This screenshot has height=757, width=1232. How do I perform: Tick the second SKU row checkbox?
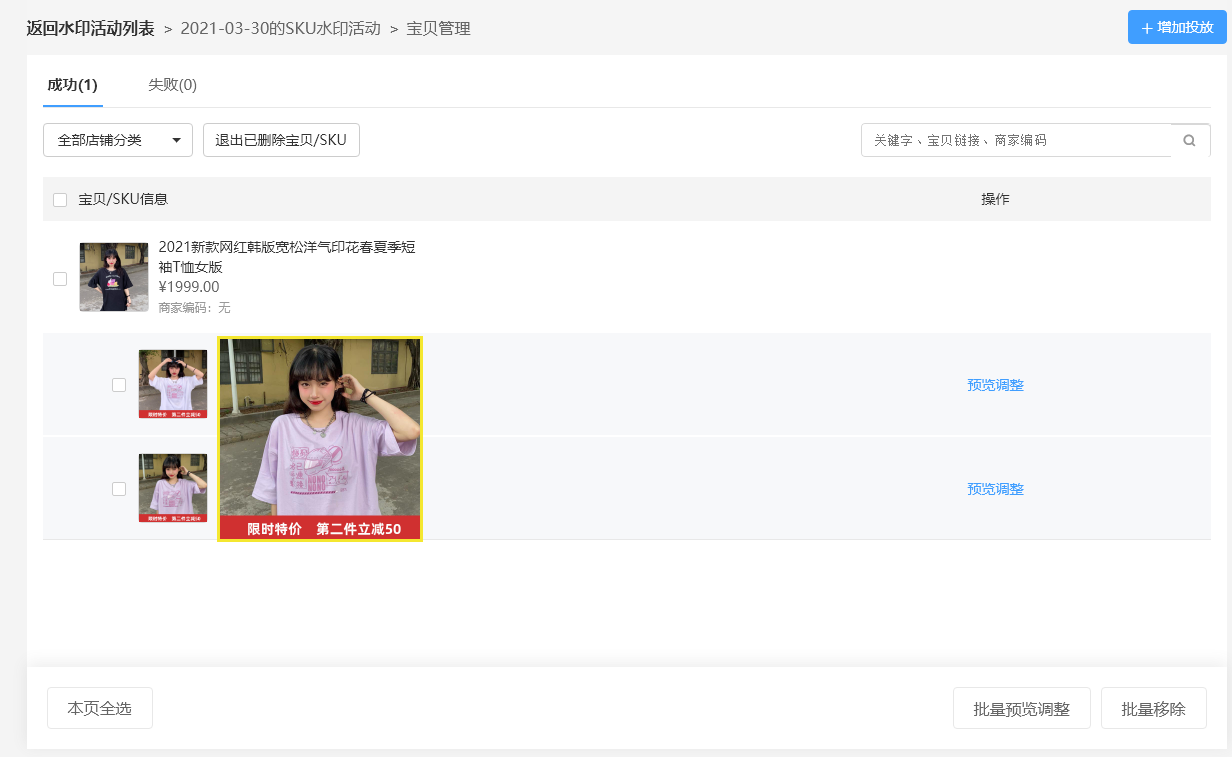[x=119, y=489]
